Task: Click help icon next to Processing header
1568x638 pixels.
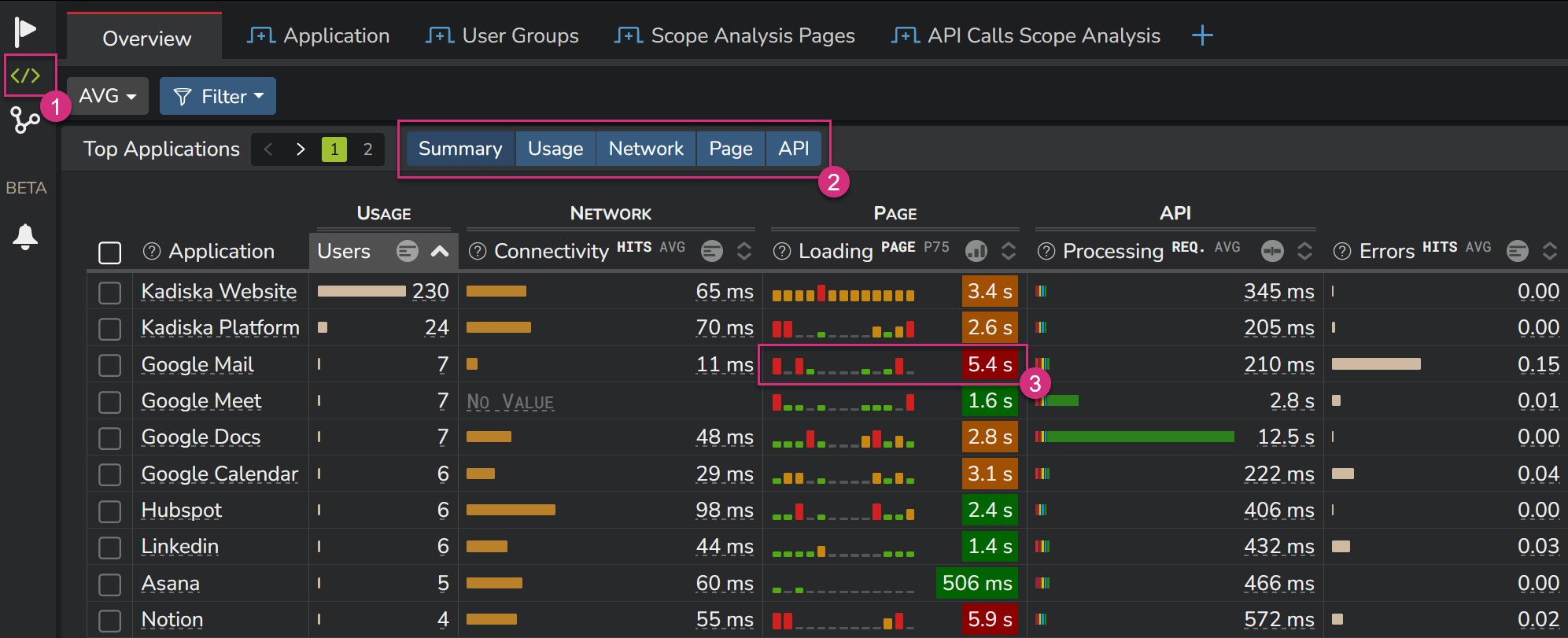Action: point(1046,251)
